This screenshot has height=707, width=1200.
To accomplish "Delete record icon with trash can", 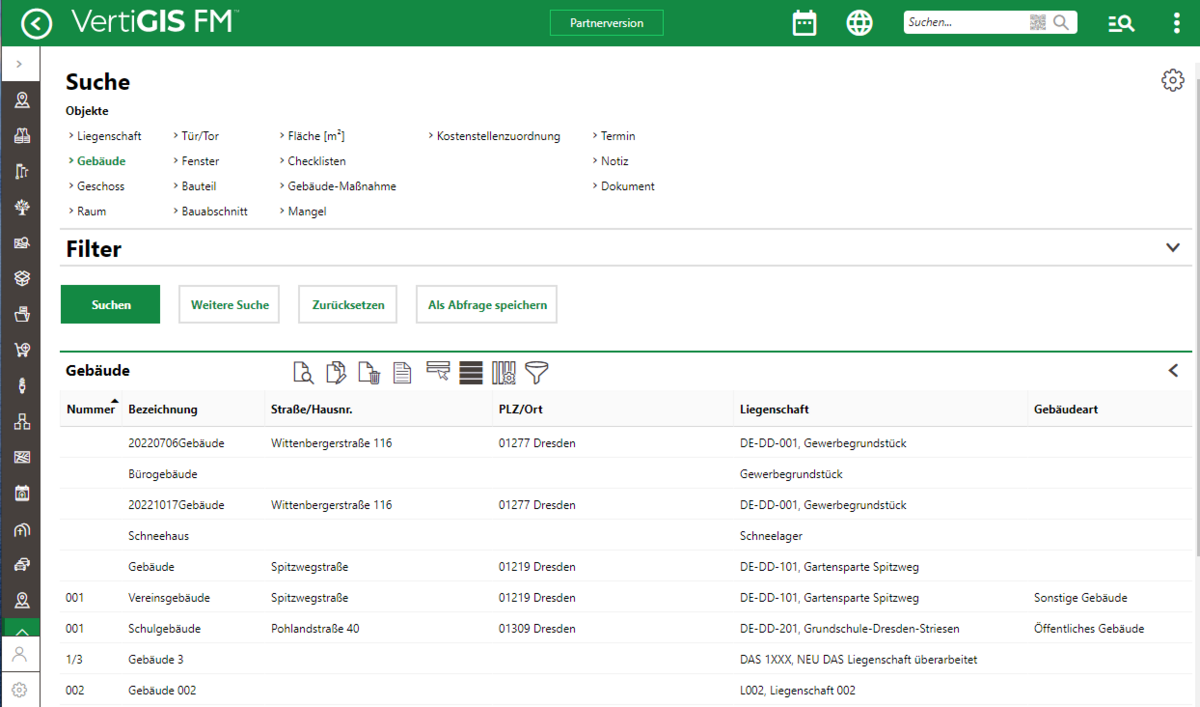I will (369, 373).
